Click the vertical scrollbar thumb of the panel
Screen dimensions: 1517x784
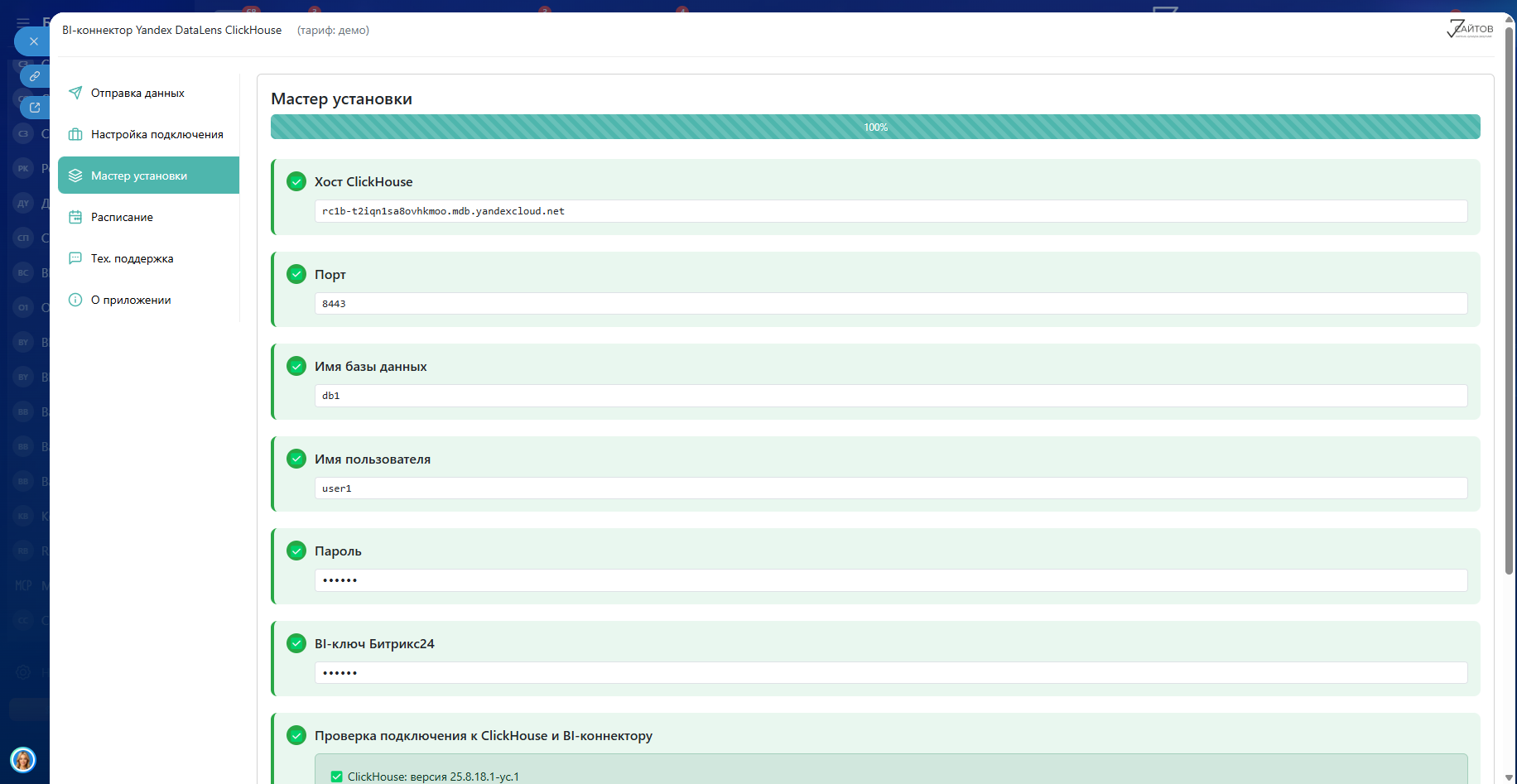pyautogui.click(x=1510, y=300)
